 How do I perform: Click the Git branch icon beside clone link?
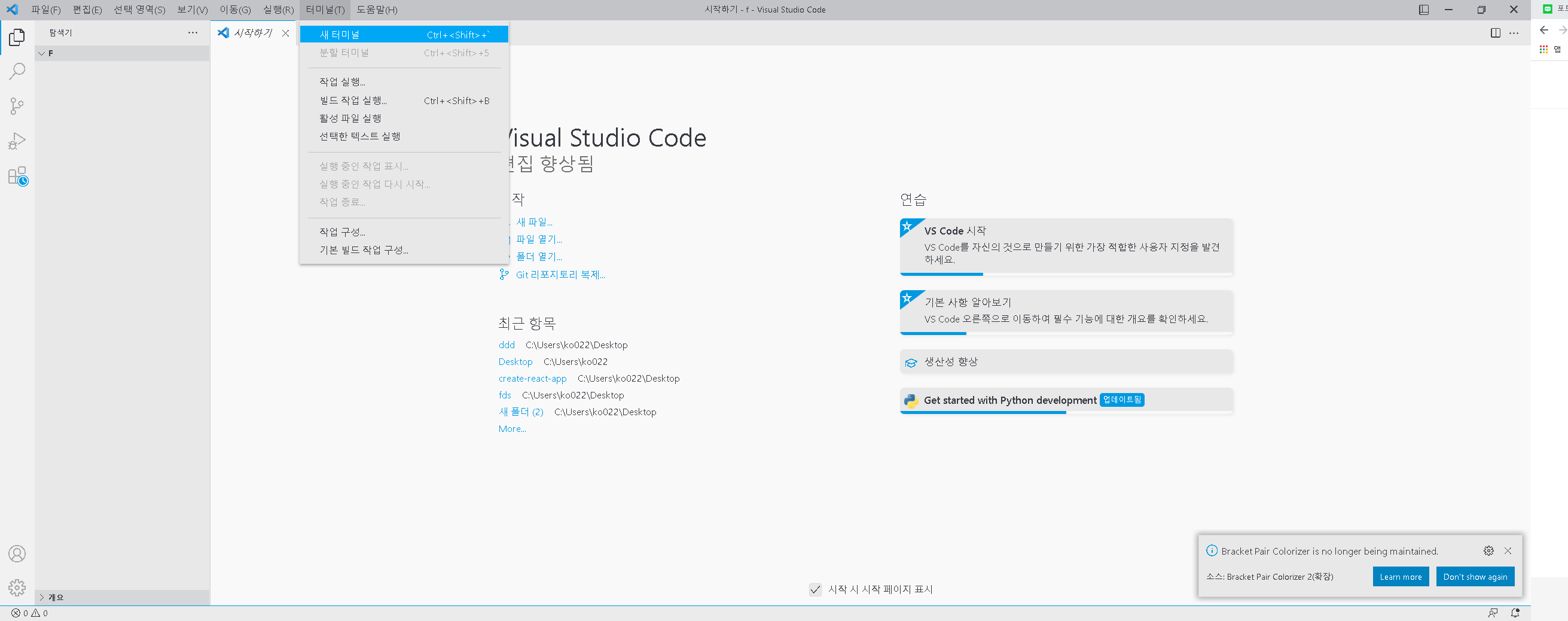tap(504, 275)
